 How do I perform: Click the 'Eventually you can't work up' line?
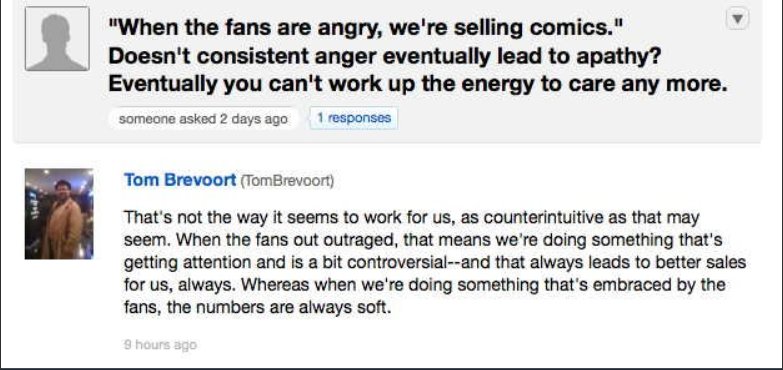(x=417, y=84)
